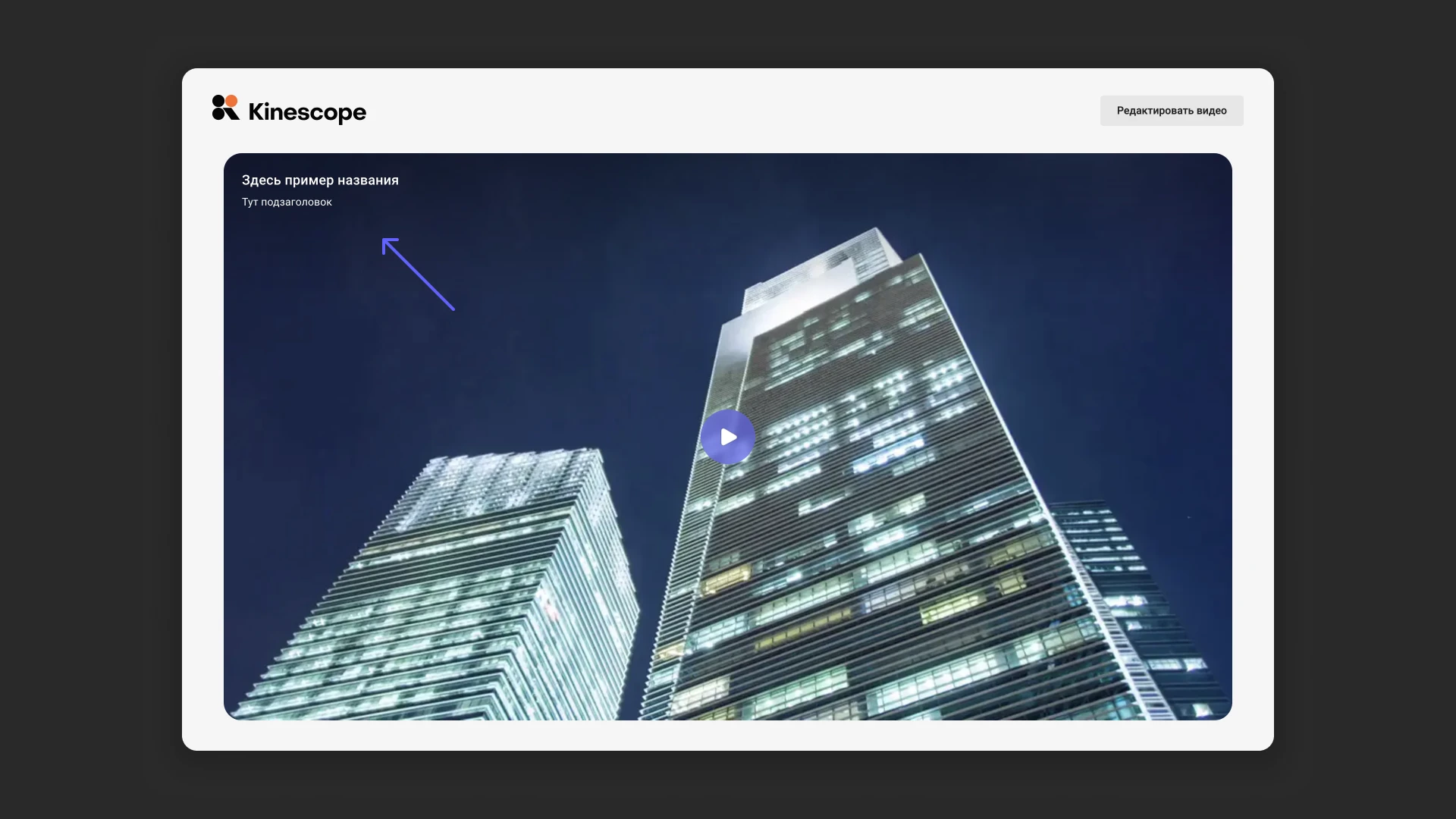The height and width of the screenshot is (819, 1456).
Task: Click the word подзаголовок in subtitle
Action: coord(297,202)
